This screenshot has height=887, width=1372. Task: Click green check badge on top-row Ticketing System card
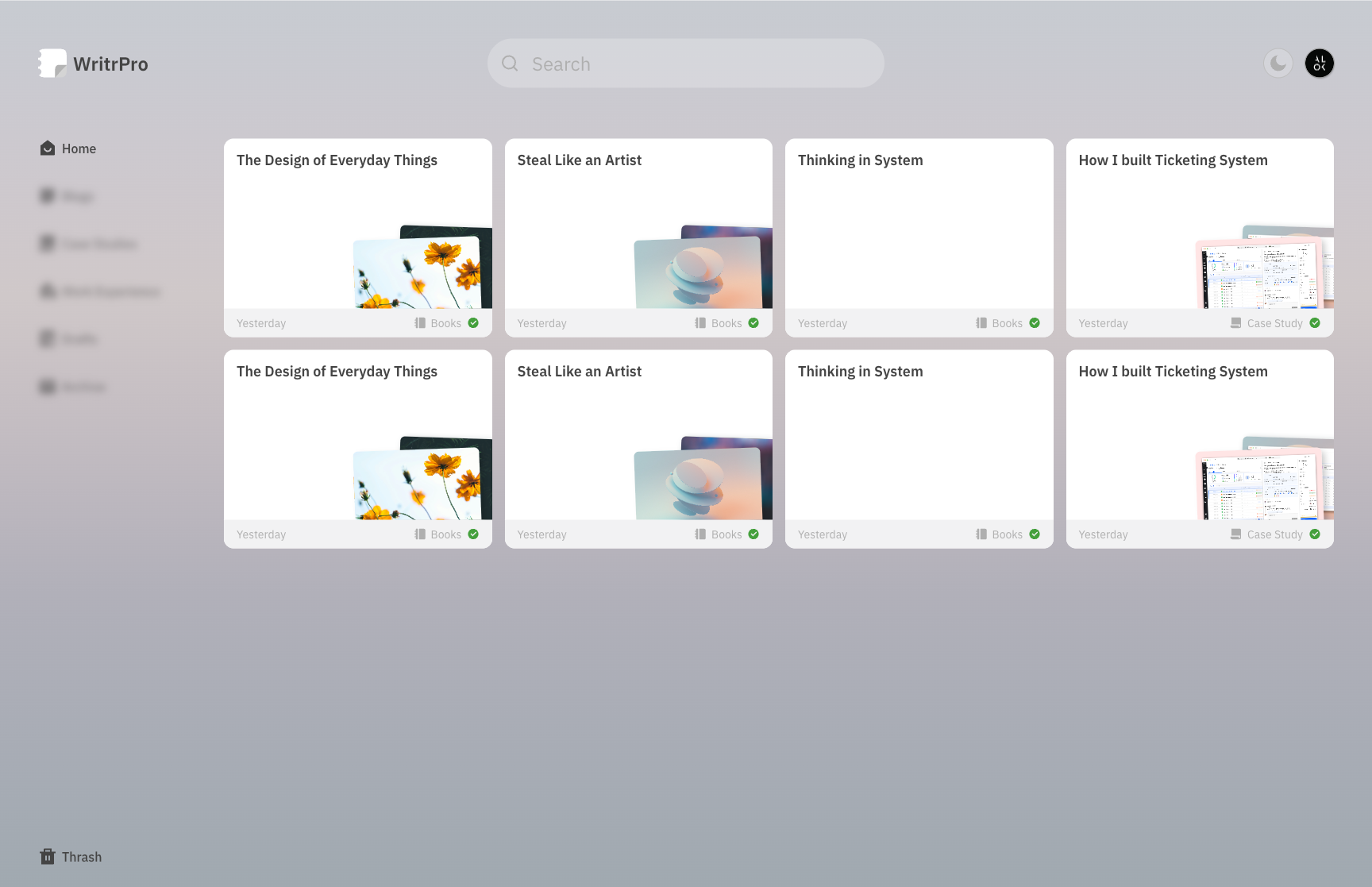click(1315, 323)
